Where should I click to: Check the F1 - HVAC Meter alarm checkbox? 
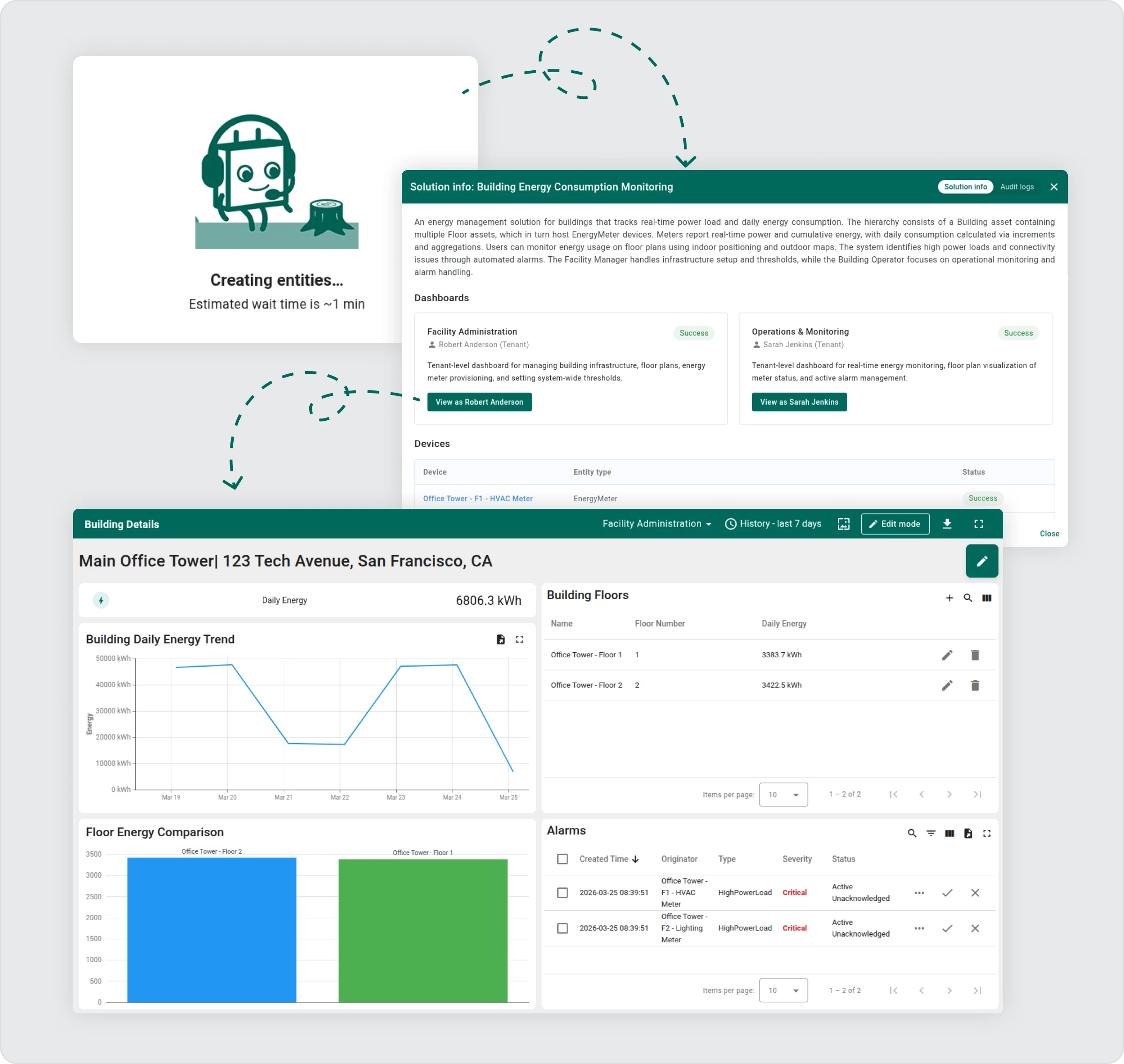click(x=562, y=893)
